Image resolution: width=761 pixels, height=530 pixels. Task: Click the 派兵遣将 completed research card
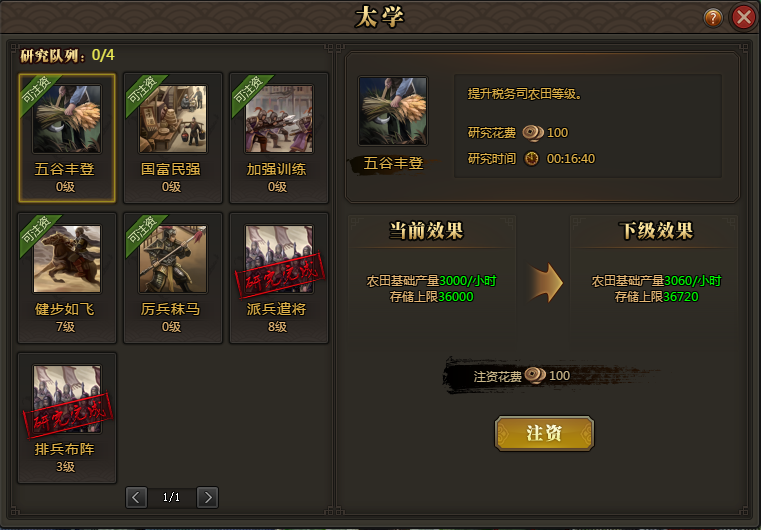[x=279, y=278]
